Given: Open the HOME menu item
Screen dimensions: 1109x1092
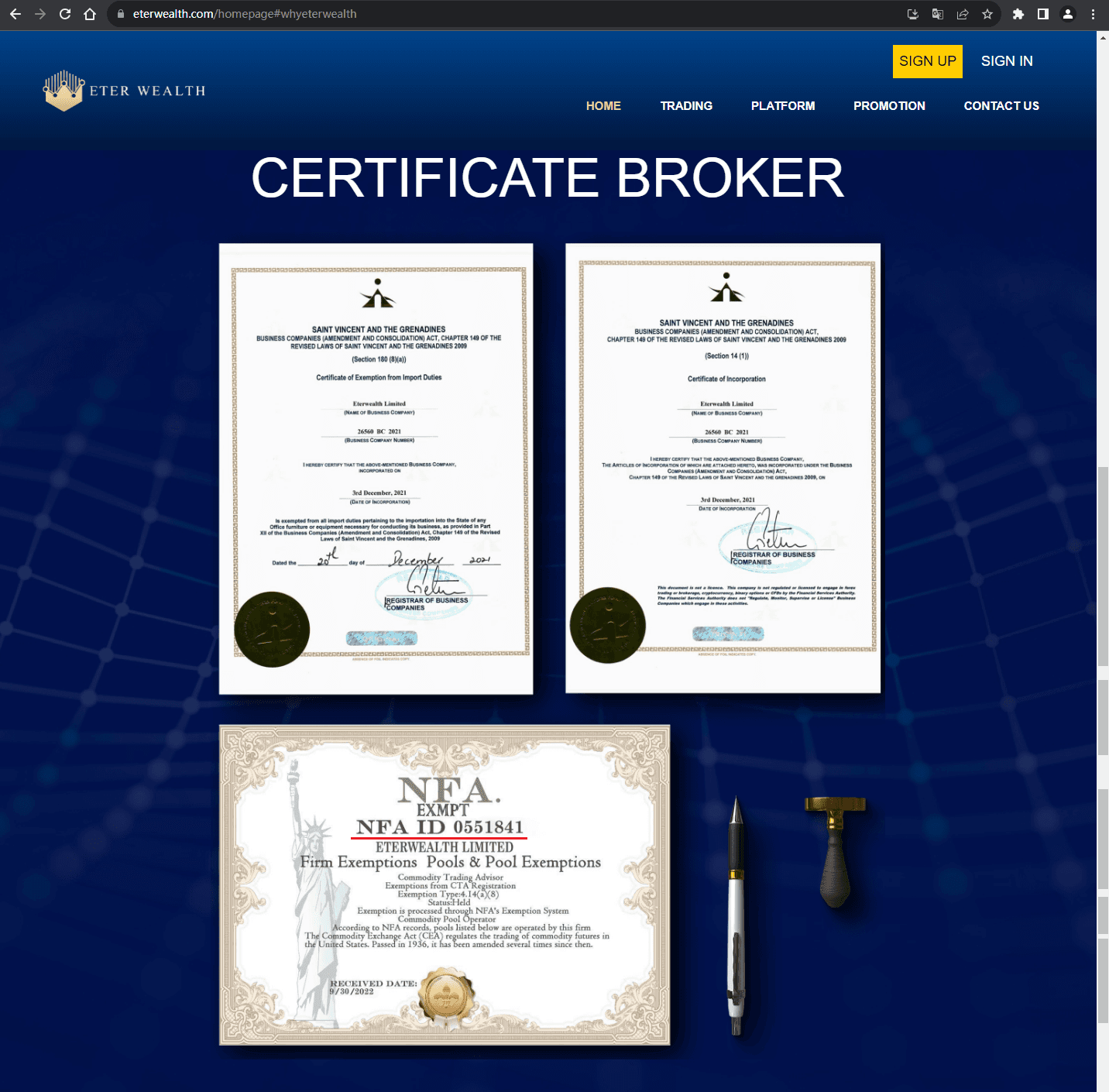Looking at the screenshot, I should 603,106.
